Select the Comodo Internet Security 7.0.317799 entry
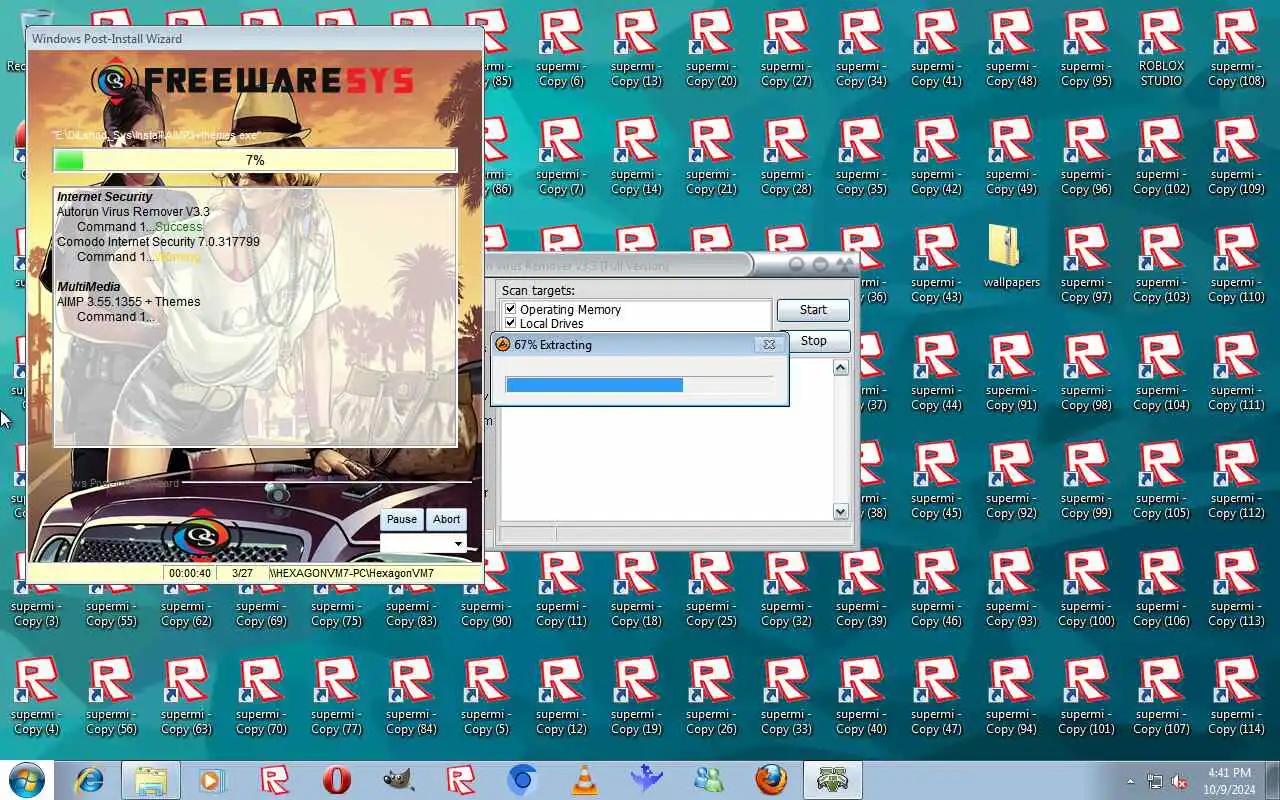1280x800 pixels. coord(158,242)
